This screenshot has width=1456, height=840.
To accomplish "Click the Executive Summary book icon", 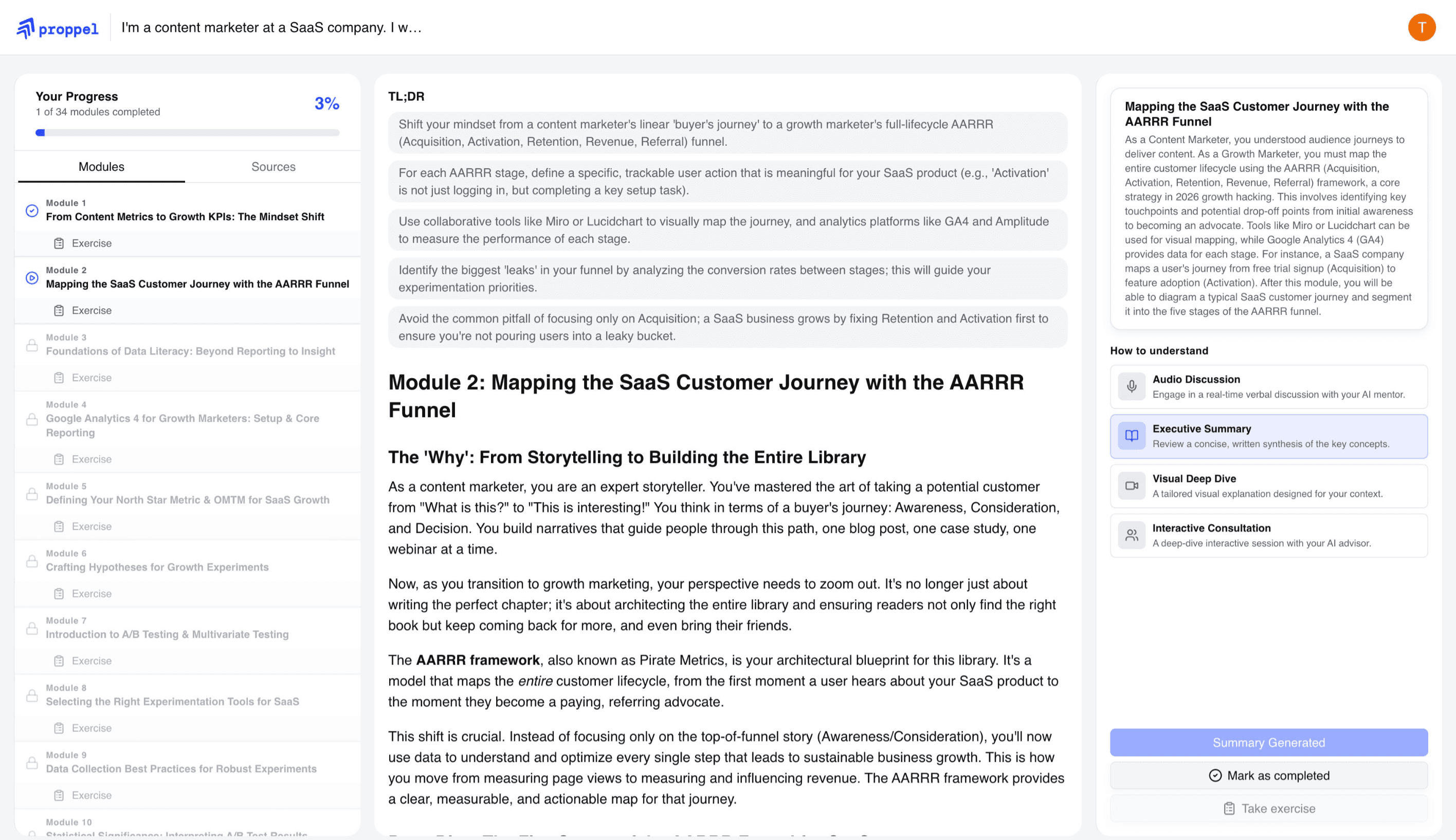I will (1132, 436).
